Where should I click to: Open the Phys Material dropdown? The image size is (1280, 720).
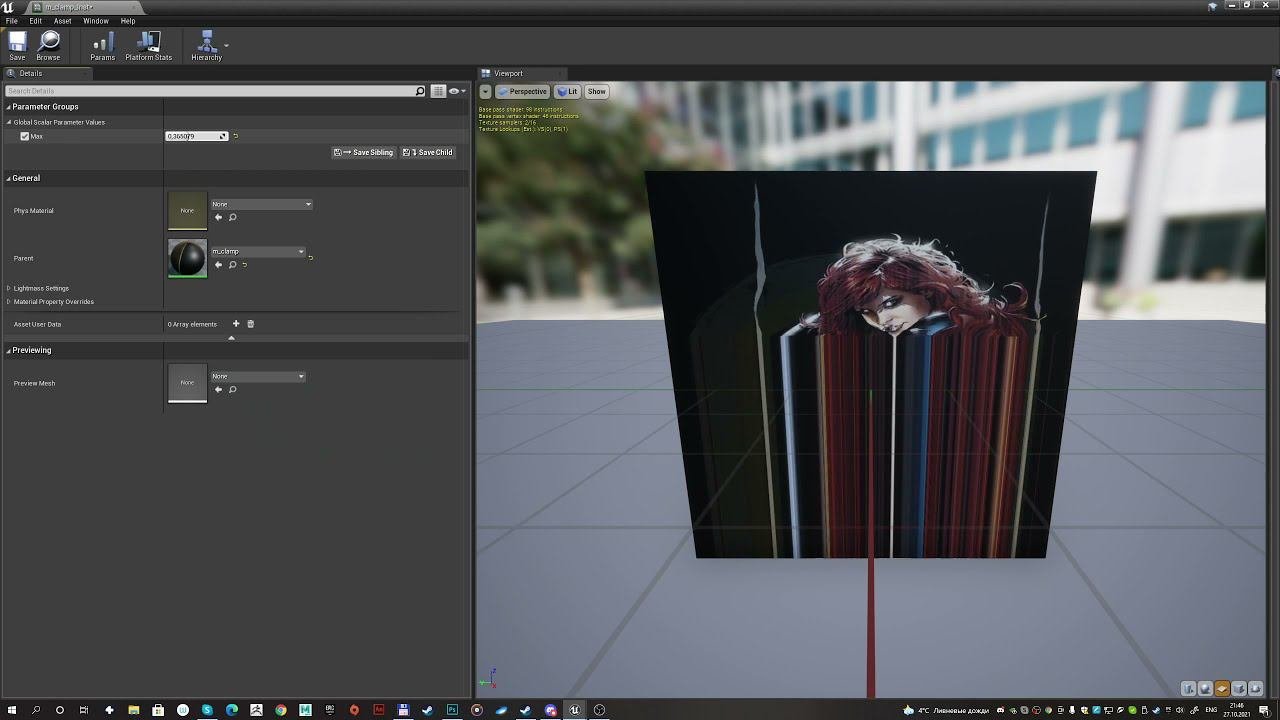pos(261,204)
